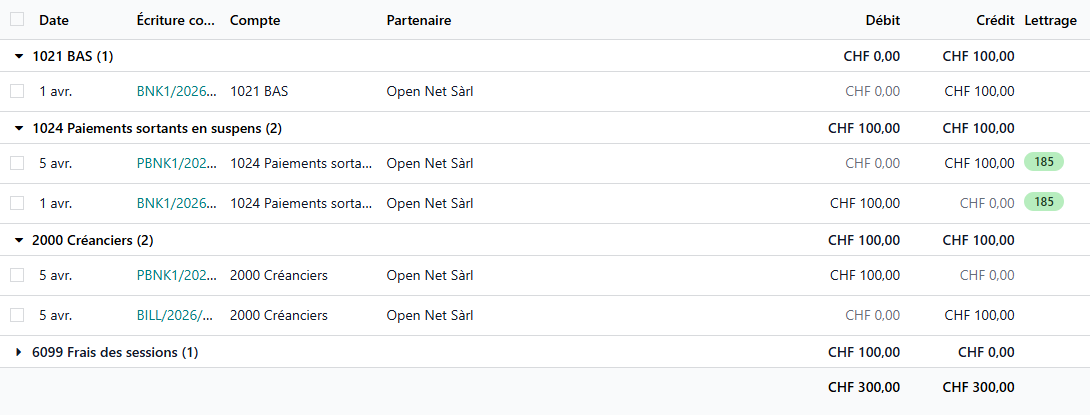Sort by the Date column header
Viewport: 1090px width, 415px height.
[x=54, y=20]
